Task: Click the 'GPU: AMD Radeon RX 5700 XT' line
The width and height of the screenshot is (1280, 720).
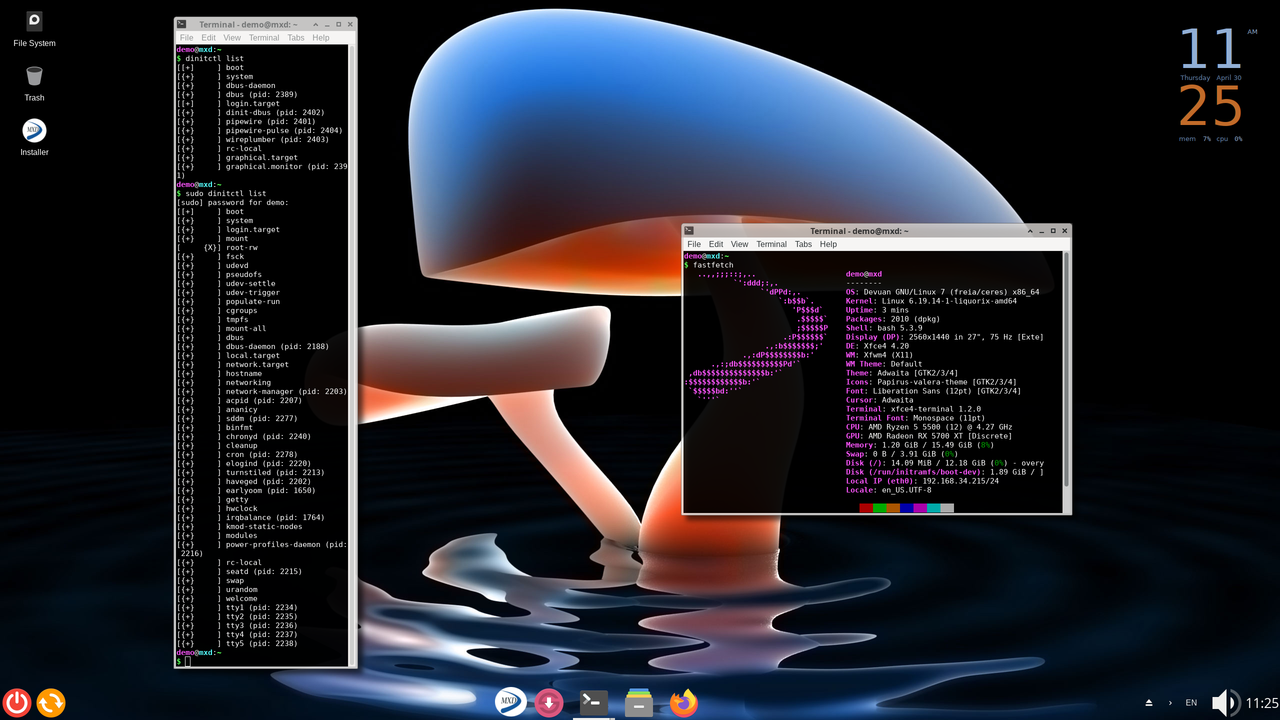Action: click(929, 436)
